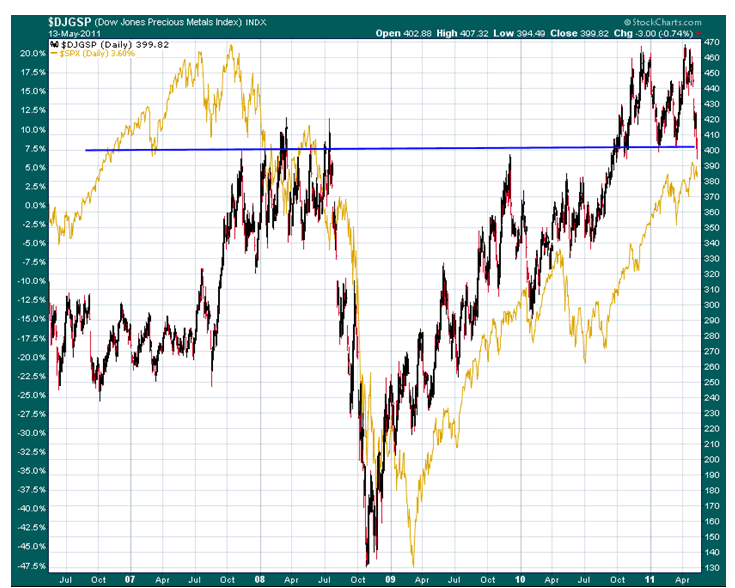Click the '160' right price axis label

point(711,521)
